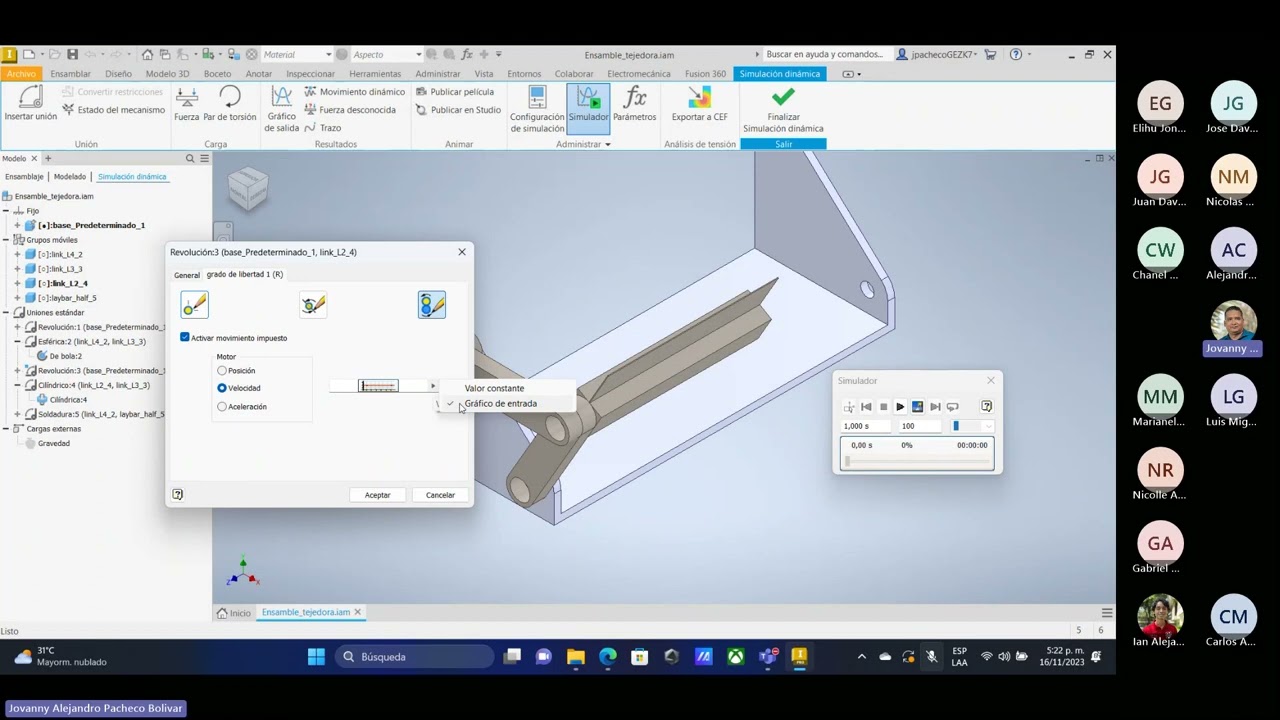Select the Trazo tool
1280x720 pixels.
(x=323, y=128)
